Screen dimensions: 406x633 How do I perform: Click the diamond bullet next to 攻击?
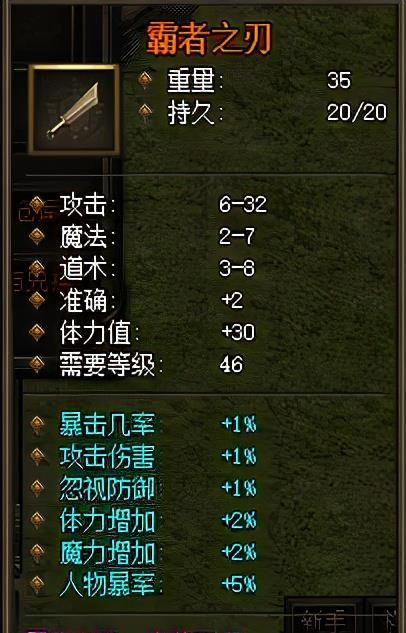[37, 204]
